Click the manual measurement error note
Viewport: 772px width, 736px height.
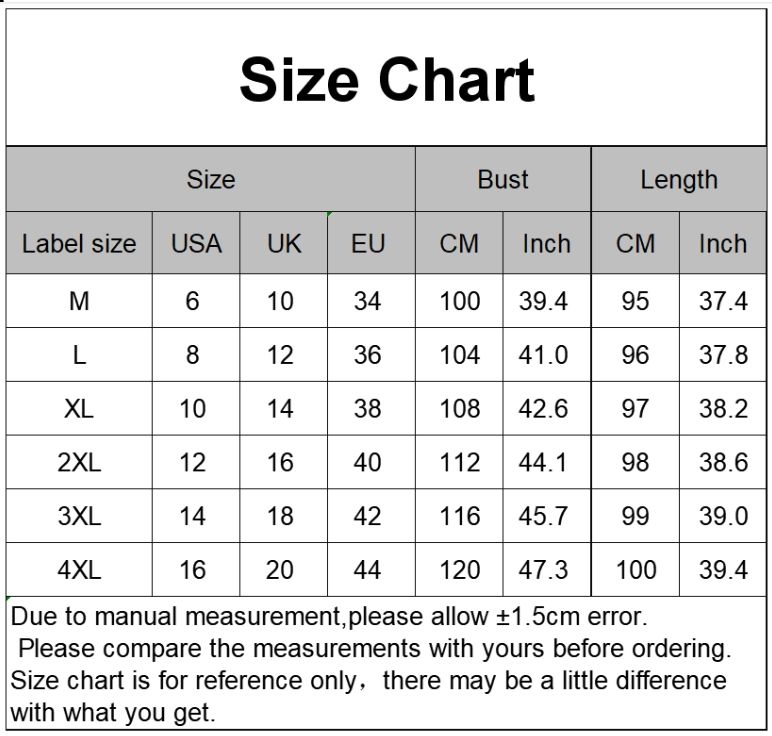tap(329, 615)
